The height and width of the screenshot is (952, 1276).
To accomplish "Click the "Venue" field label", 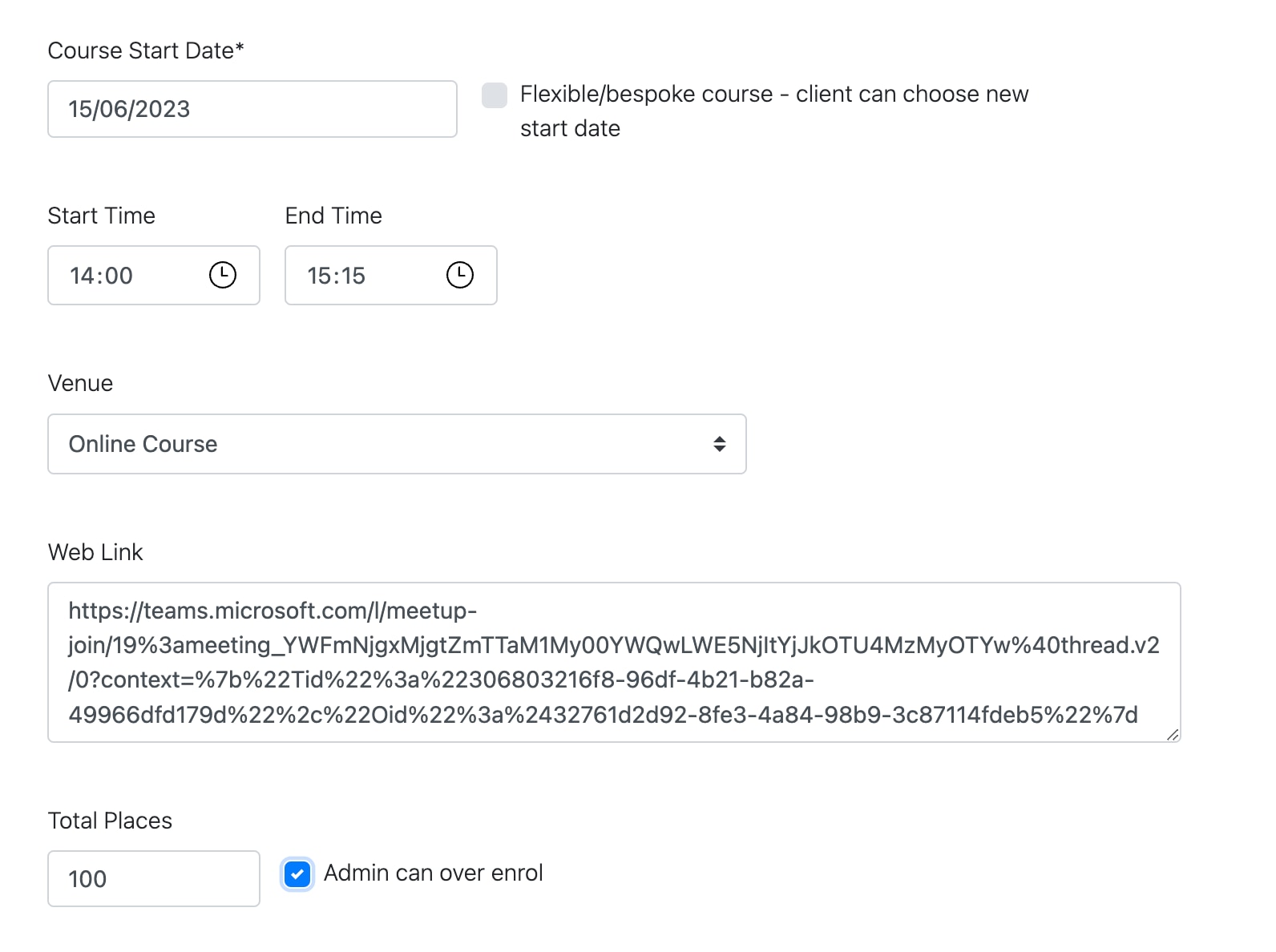I will click(x=80, y=383).
